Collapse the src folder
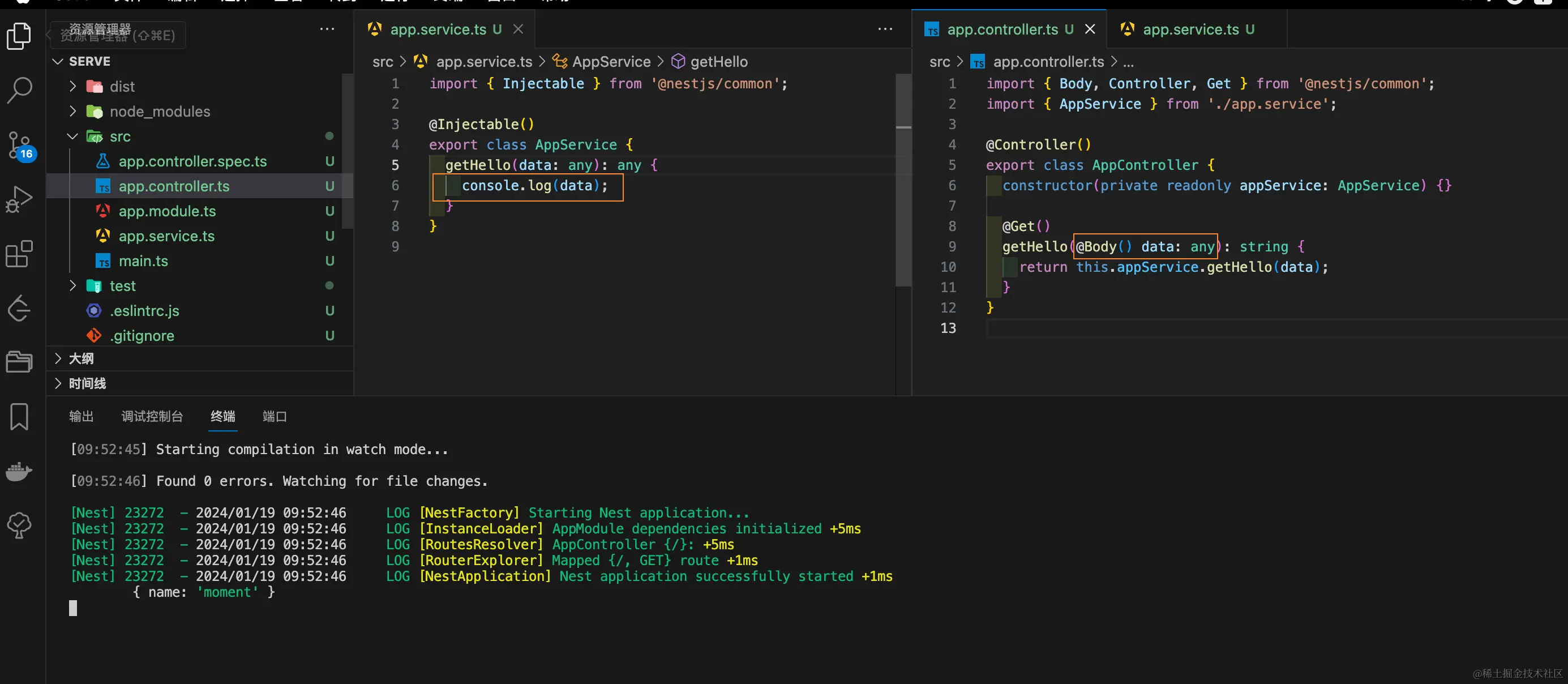Screen dimensions: 1568x684 [120, 136]
